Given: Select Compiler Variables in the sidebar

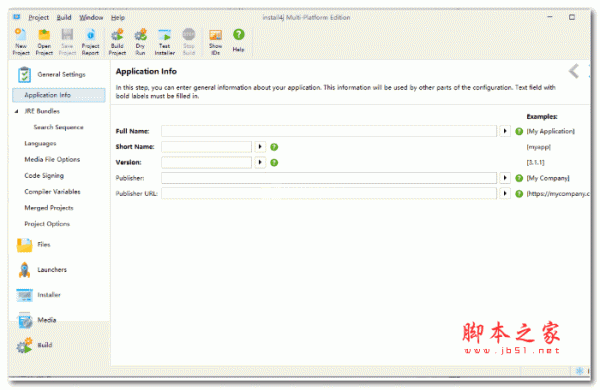Looking at the screenshot, I should click(x=52, y=192).
